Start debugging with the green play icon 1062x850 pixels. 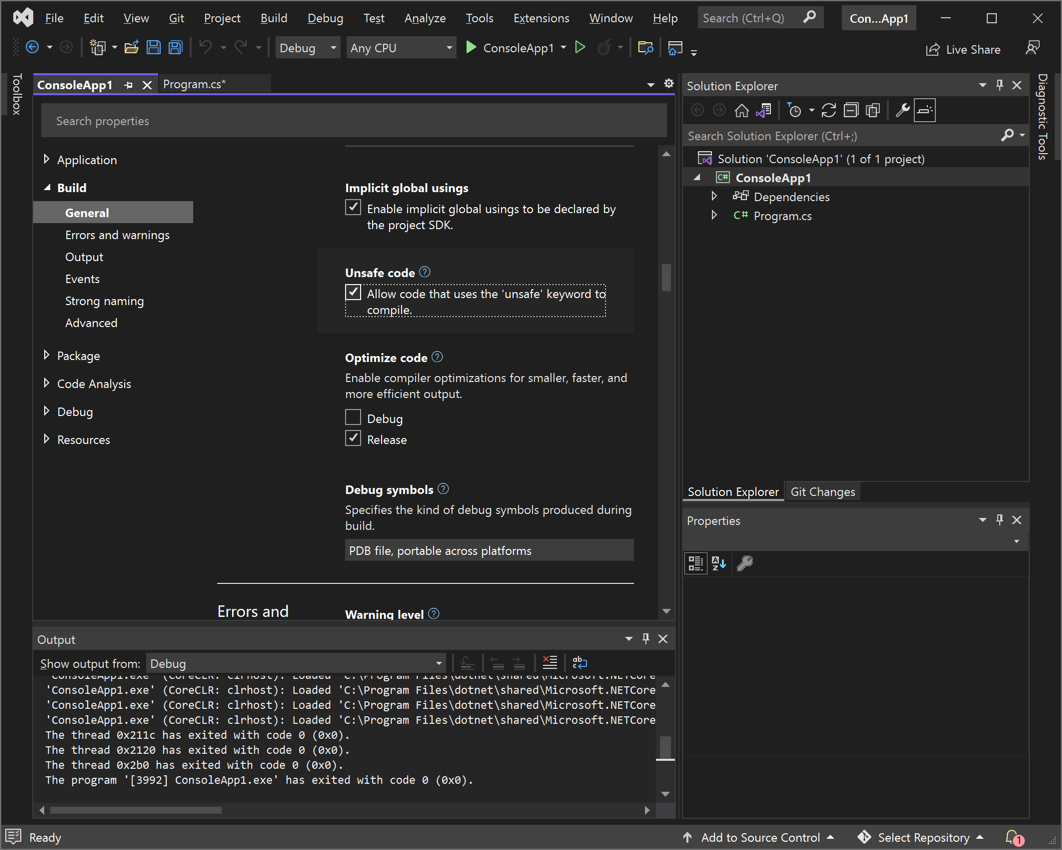(x=471, y=47)
